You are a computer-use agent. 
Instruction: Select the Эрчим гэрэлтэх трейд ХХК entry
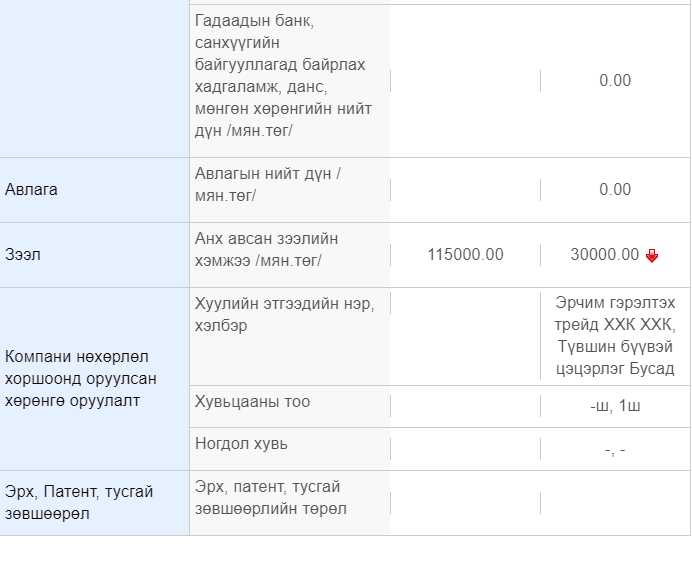(x=615, y=336)
